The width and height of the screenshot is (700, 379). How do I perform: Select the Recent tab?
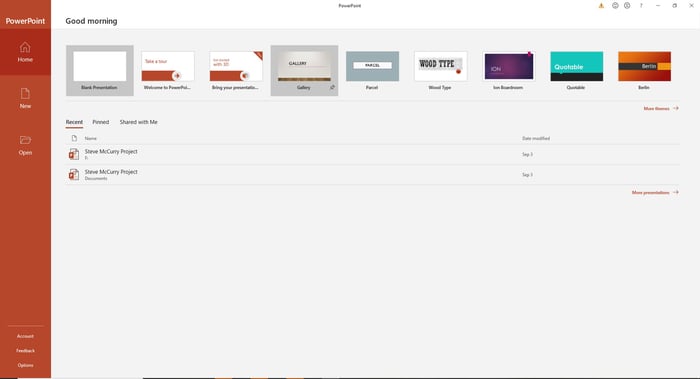tap(74, 122)
